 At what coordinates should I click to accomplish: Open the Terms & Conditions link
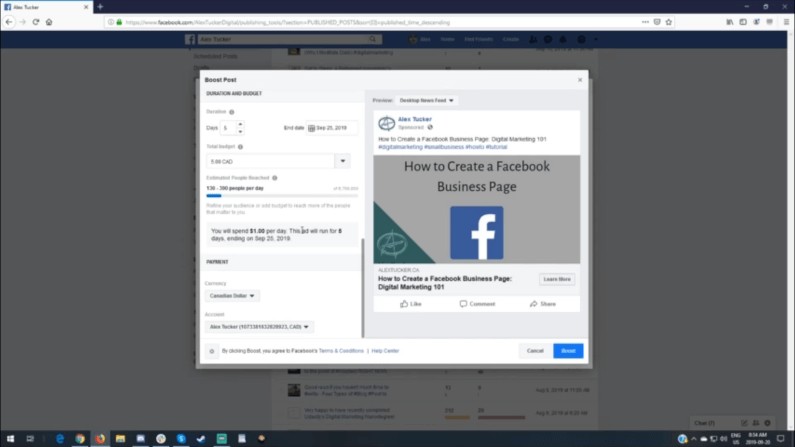pyautogui.click(x=343, y=351)
